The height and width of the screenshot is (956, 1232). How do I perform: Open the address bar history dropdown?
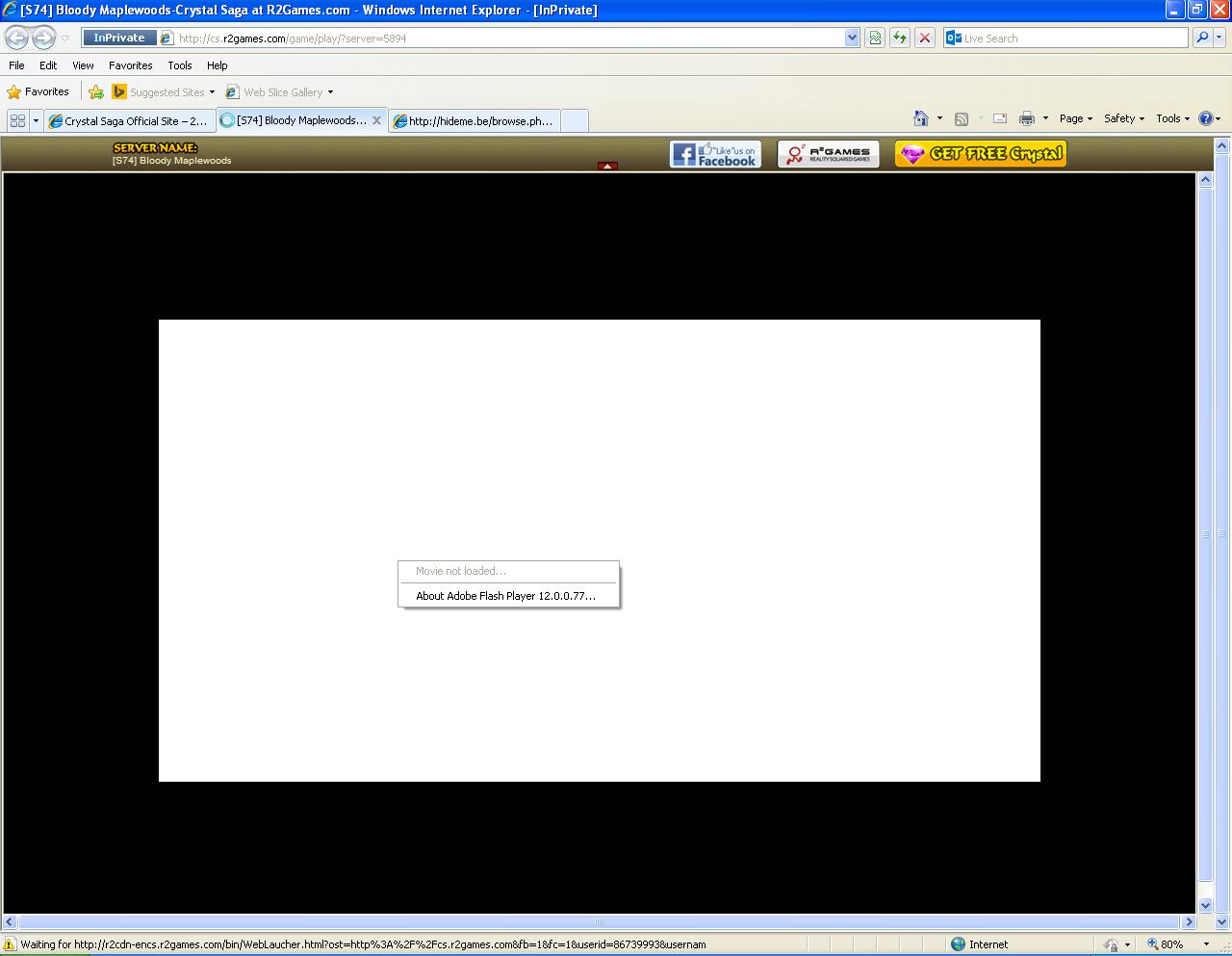pos(852,38)
